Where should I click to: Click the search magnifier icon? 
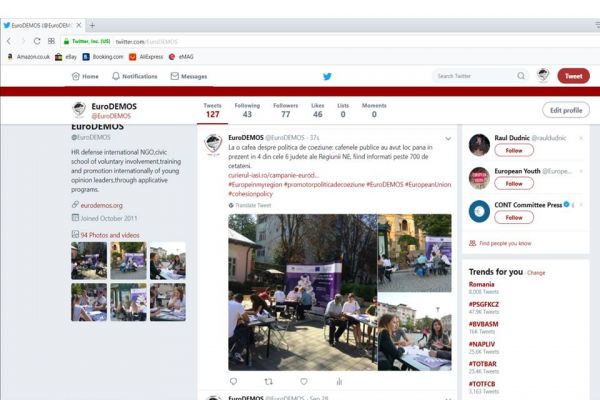521,76
